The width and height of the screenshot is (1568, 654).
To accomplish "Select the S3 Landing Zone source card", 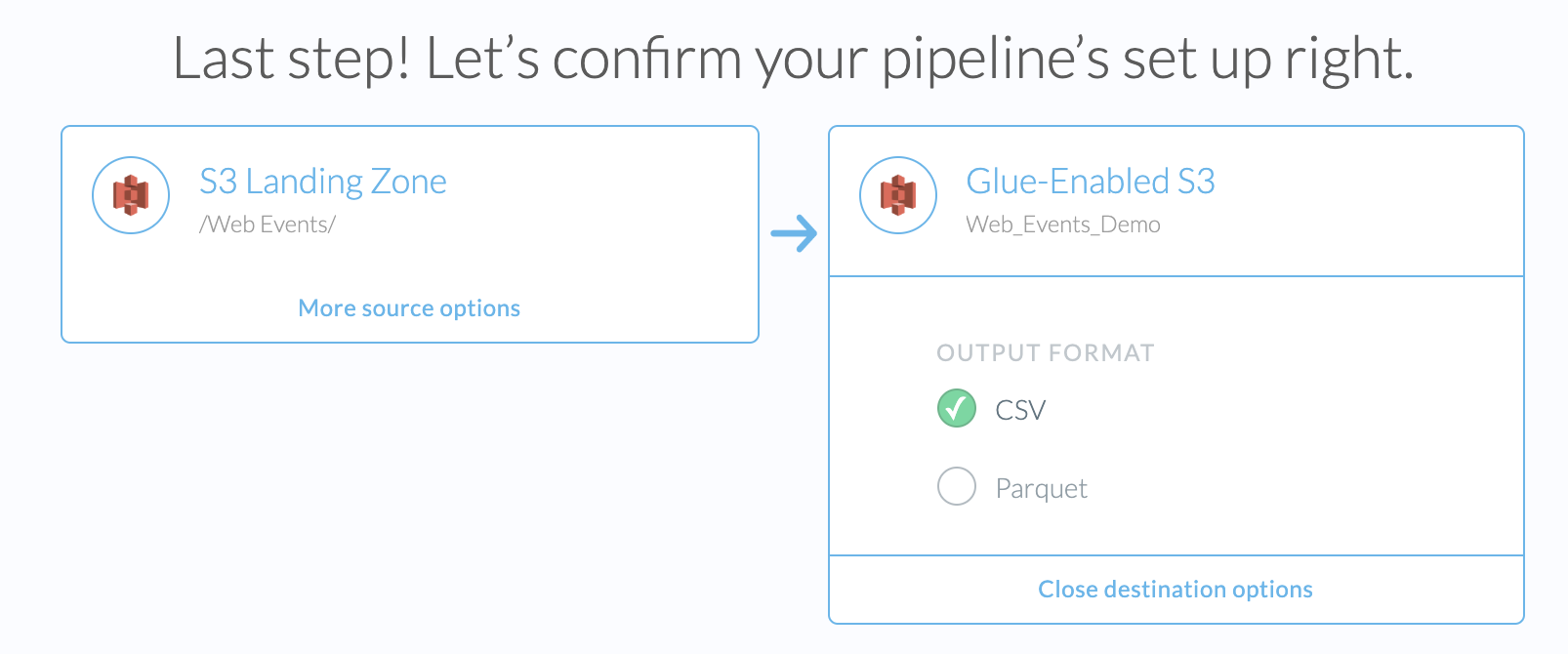I will 586,234.
